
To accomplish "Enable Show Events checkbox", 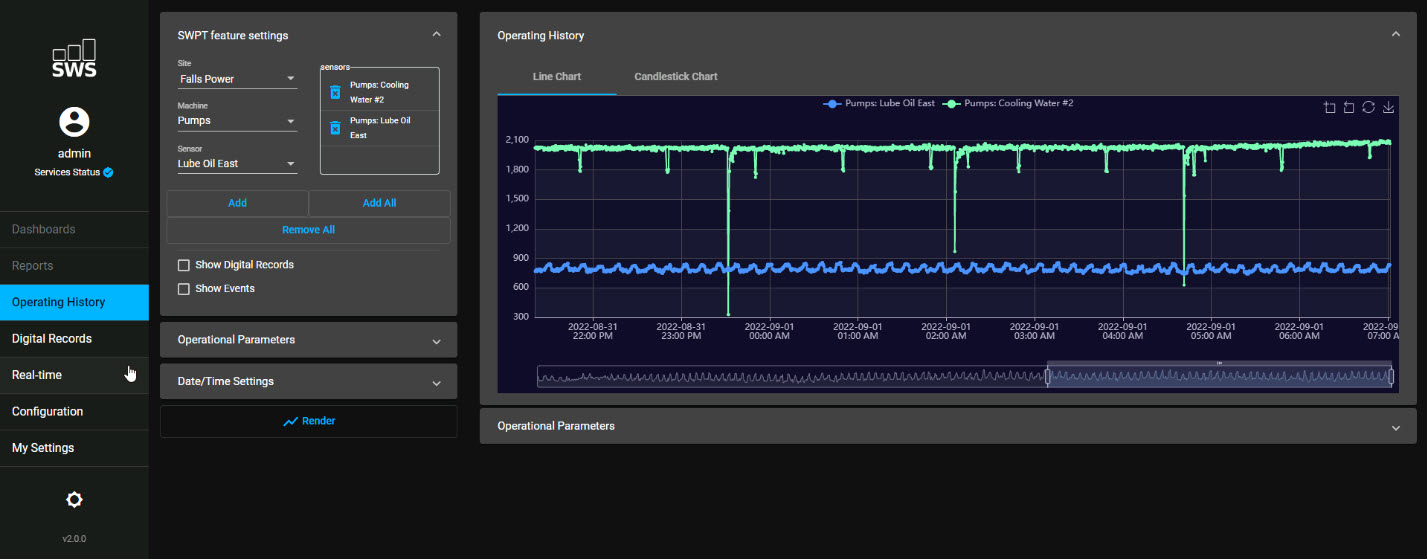I will click(x=183, y=288).
